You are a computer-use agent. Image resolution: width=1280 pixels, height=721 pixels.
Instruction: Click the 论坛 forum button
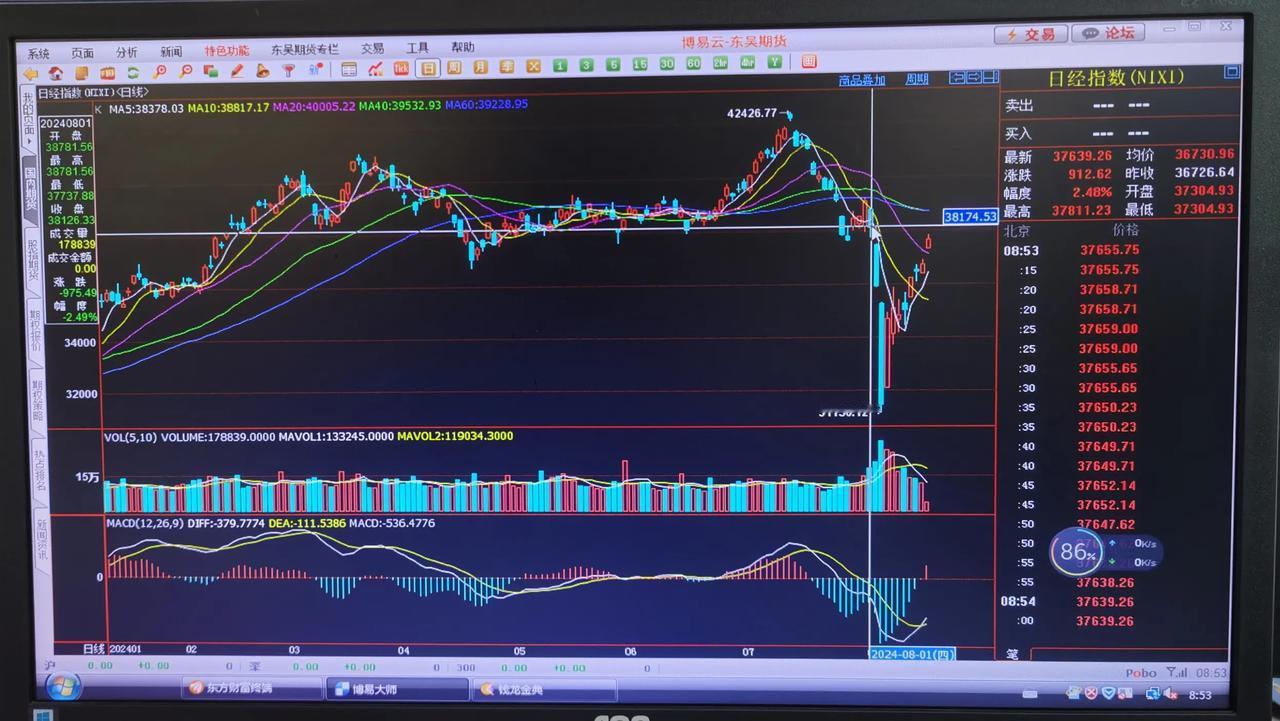(1108, 33)
